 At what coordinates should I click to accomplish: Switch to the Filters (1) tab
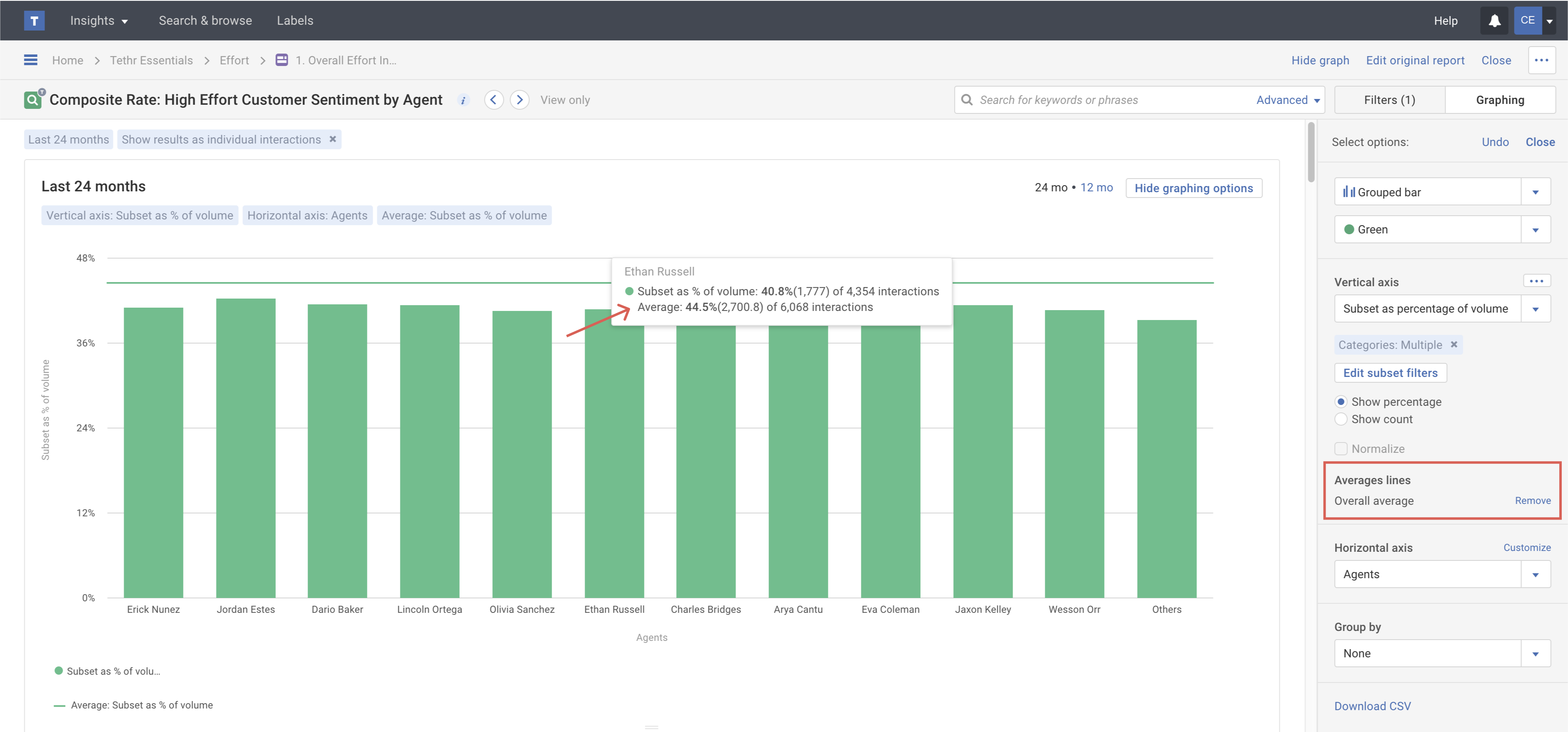[1389, 99]
